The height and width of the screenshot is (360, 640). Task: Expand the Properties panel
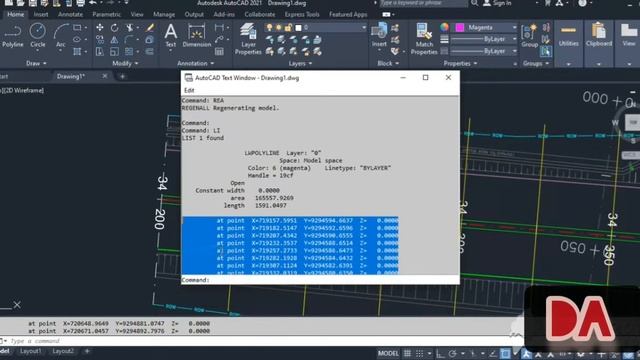460,63
